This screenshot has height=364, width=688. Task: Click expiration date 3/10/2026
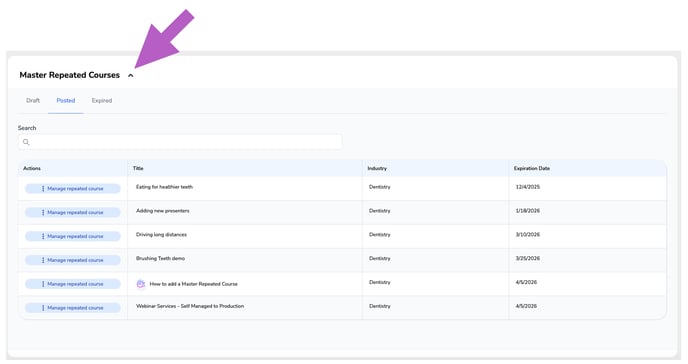[527, 235]
